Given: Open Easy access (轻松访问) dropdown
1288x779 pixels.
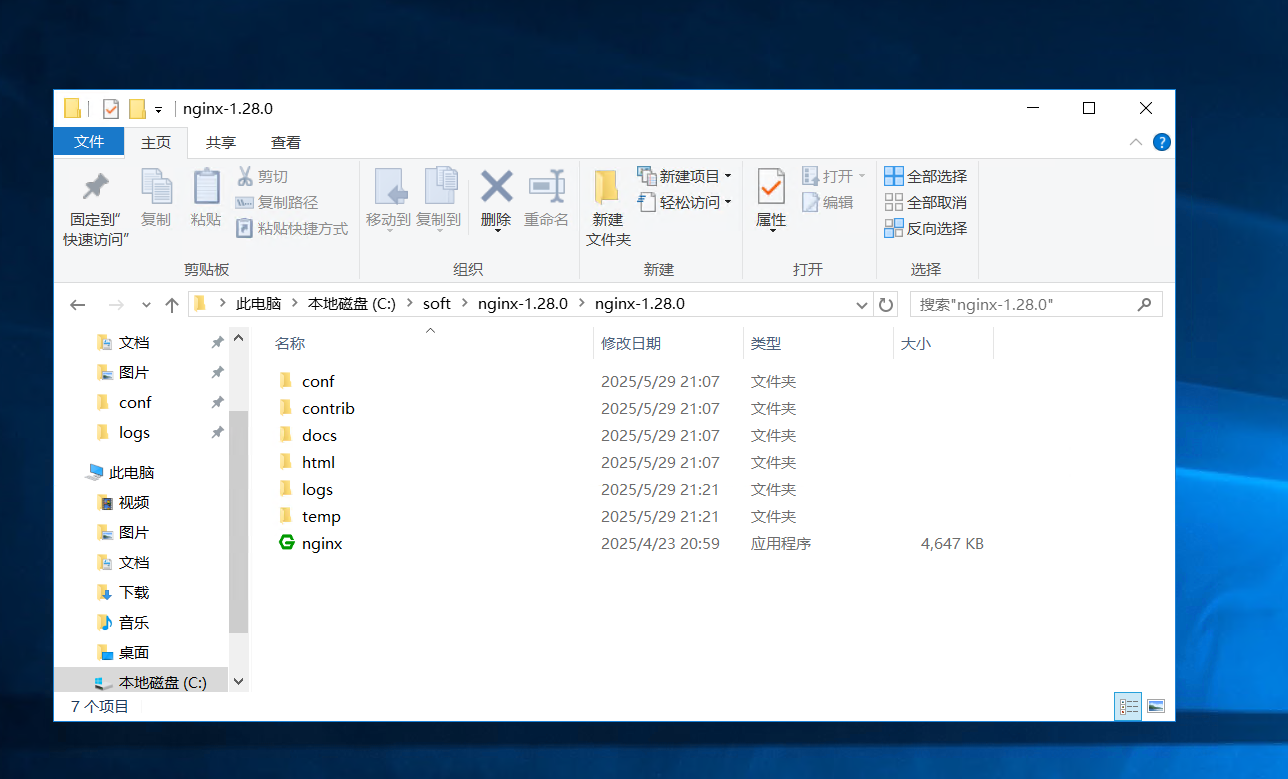Looking at the screenshot, I should point(685,202).
